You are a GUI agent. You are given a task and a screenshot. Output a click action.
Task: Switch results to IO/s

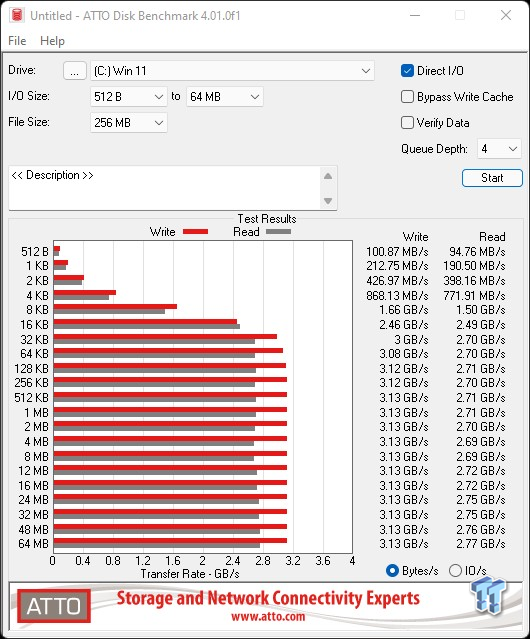[x=455, y=571]
